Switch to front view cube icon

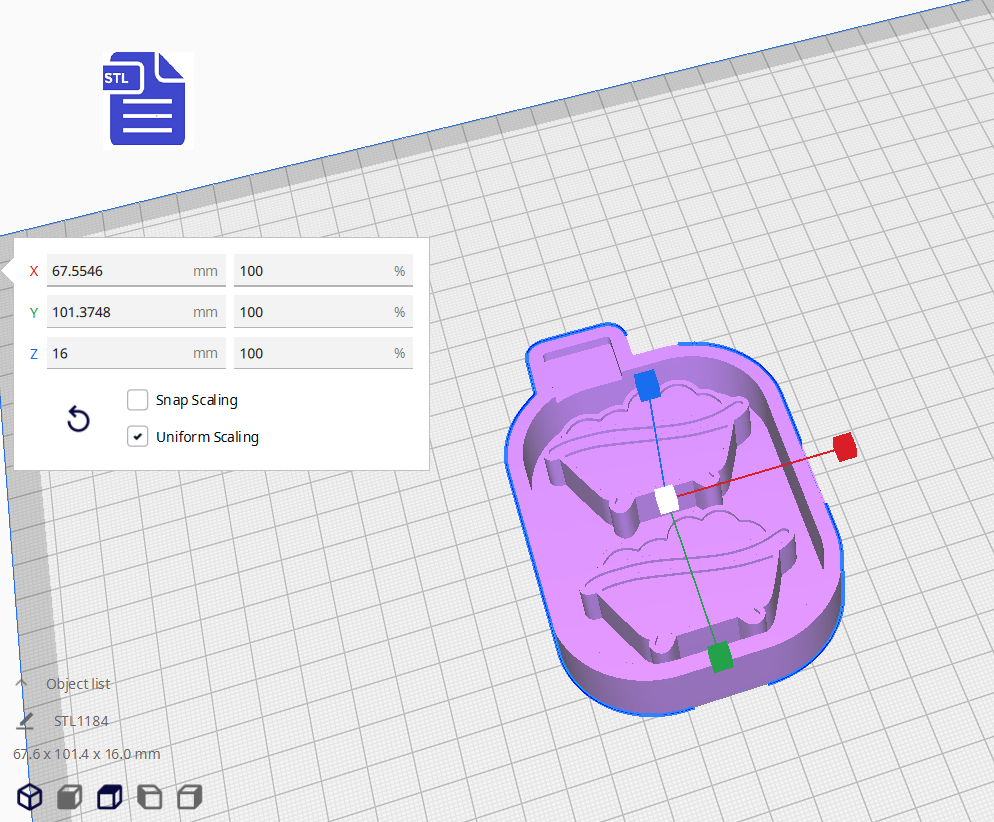[x=69, y=797]
